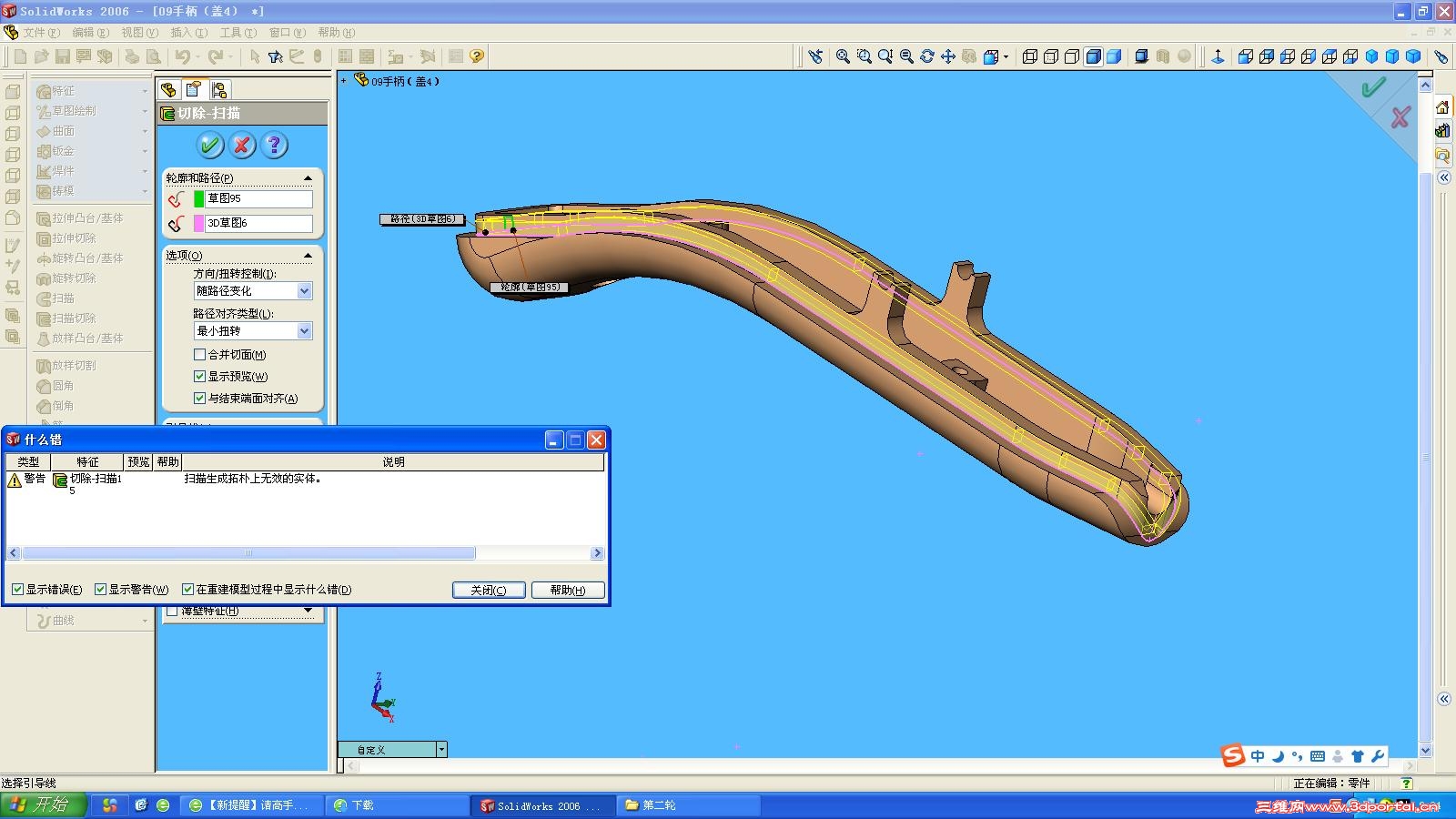Select the Zoom to Area tool

tap(864, 56)
